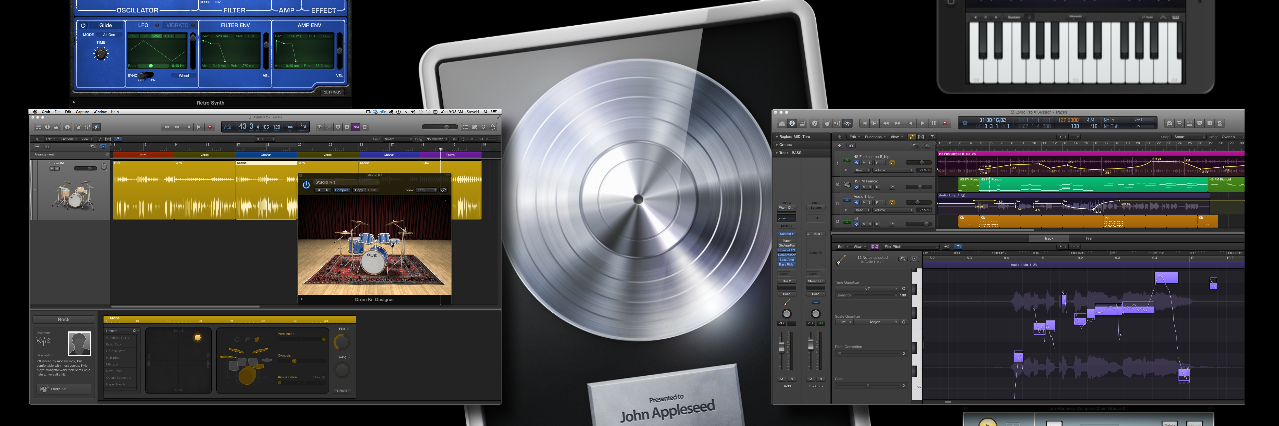1279x426 pixels.
Task: Toggle the purple-highlighted mode button in the Drummer window
Action: click(356, 127)
